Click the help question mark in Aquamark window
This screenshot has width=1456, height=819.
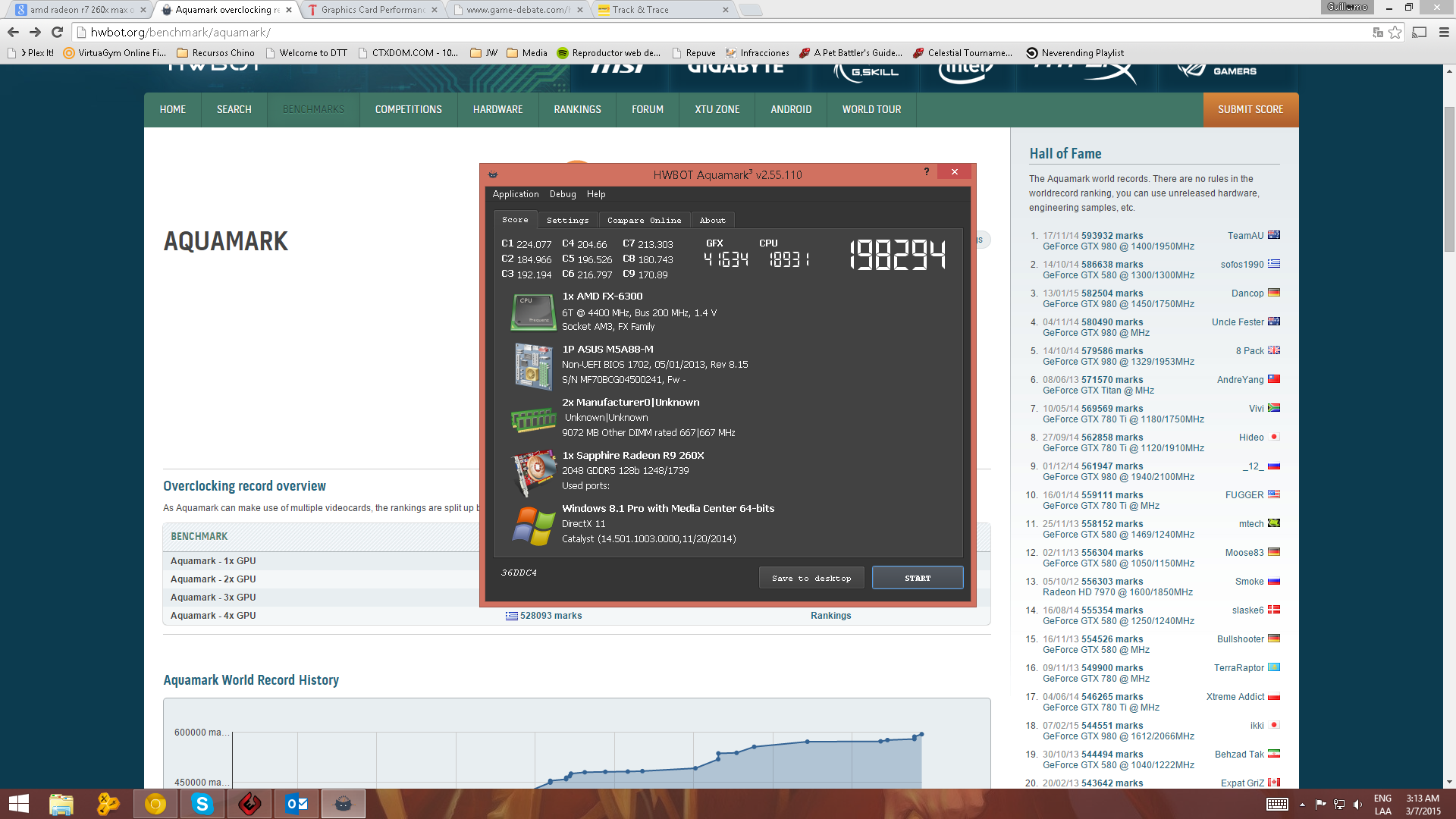point(926,172)
